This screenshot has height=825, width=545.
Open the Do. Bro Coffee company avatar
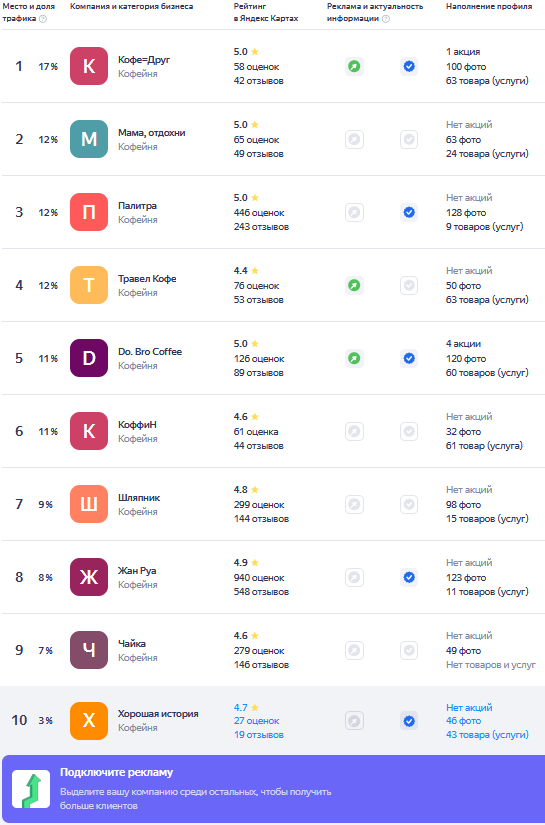pyautogui.click(x=89, y=358)
